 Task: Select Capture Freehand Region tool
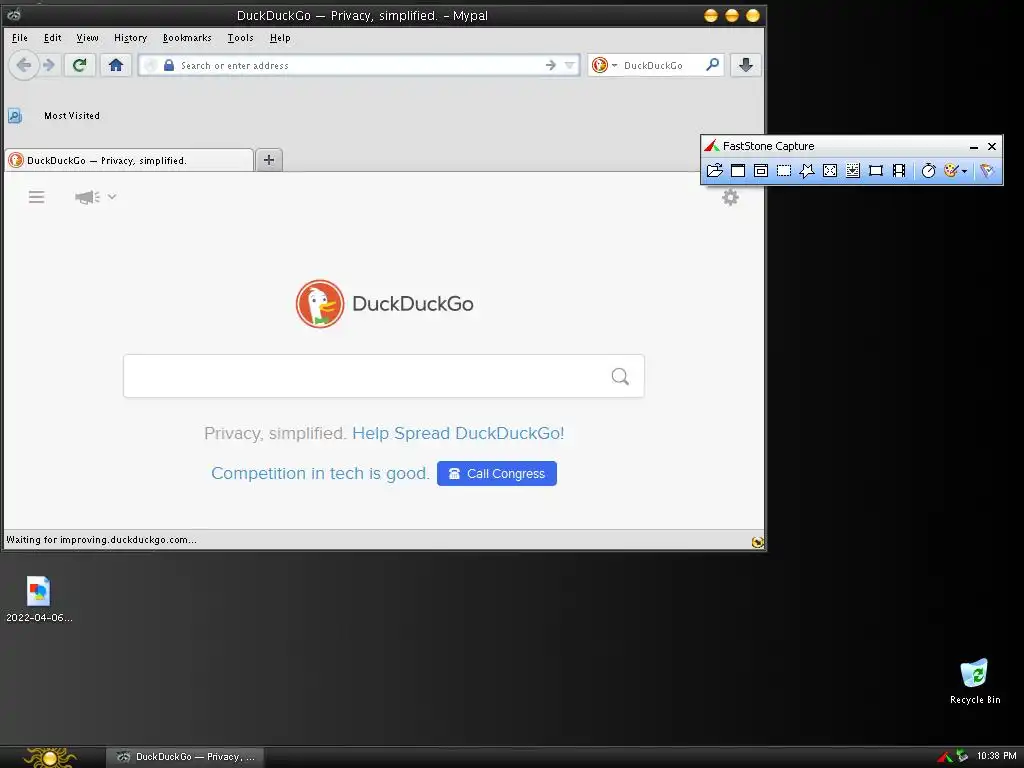coord(807,170)
